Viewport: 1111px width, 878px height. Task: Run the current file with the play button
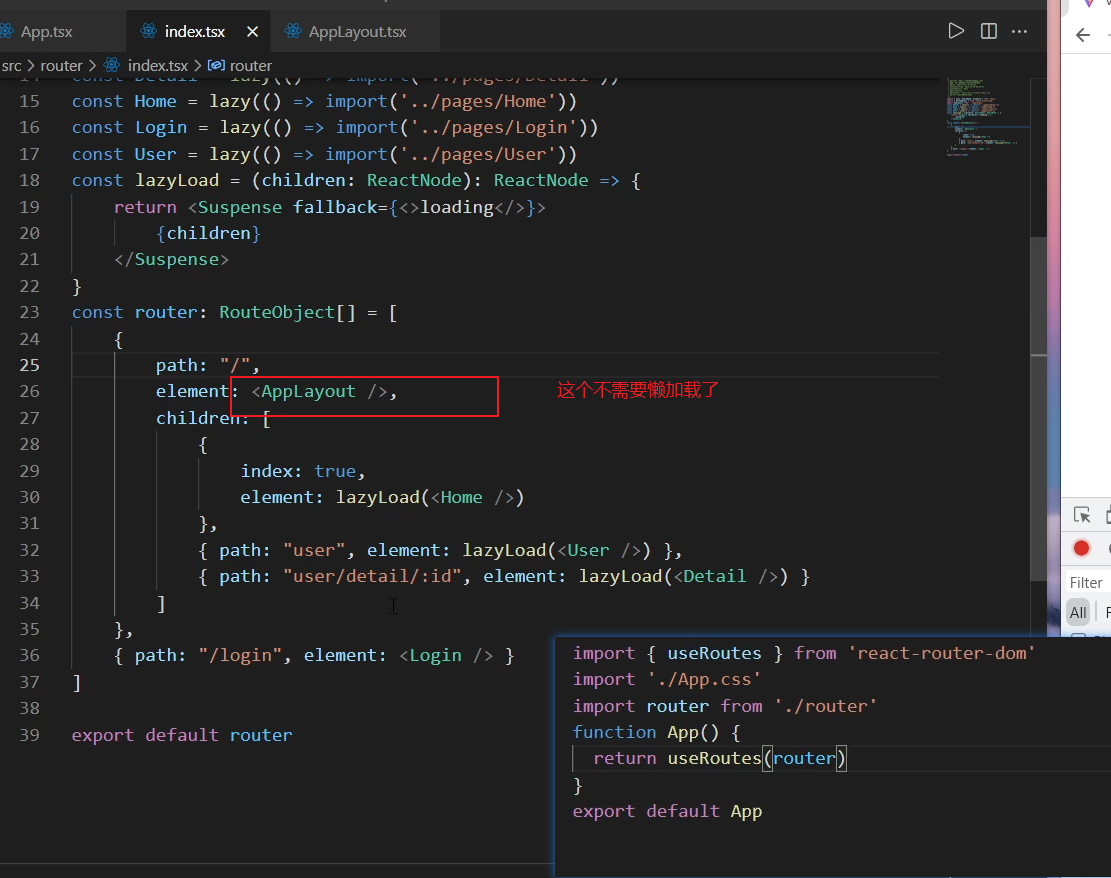[x=955, y=30]
